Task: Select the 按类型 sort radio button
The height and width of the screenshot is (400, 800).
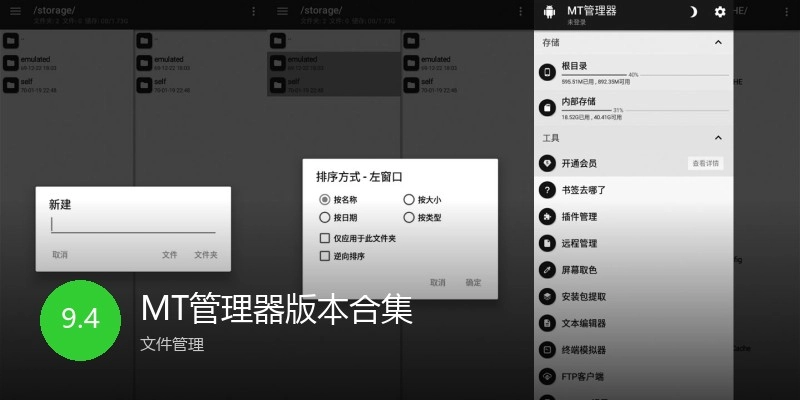Action: (409, 217)
